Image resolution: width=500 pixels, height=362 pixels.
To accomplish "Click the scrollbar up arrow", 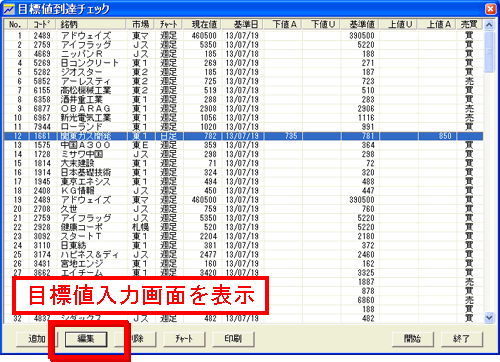I will tap(489, 25).
